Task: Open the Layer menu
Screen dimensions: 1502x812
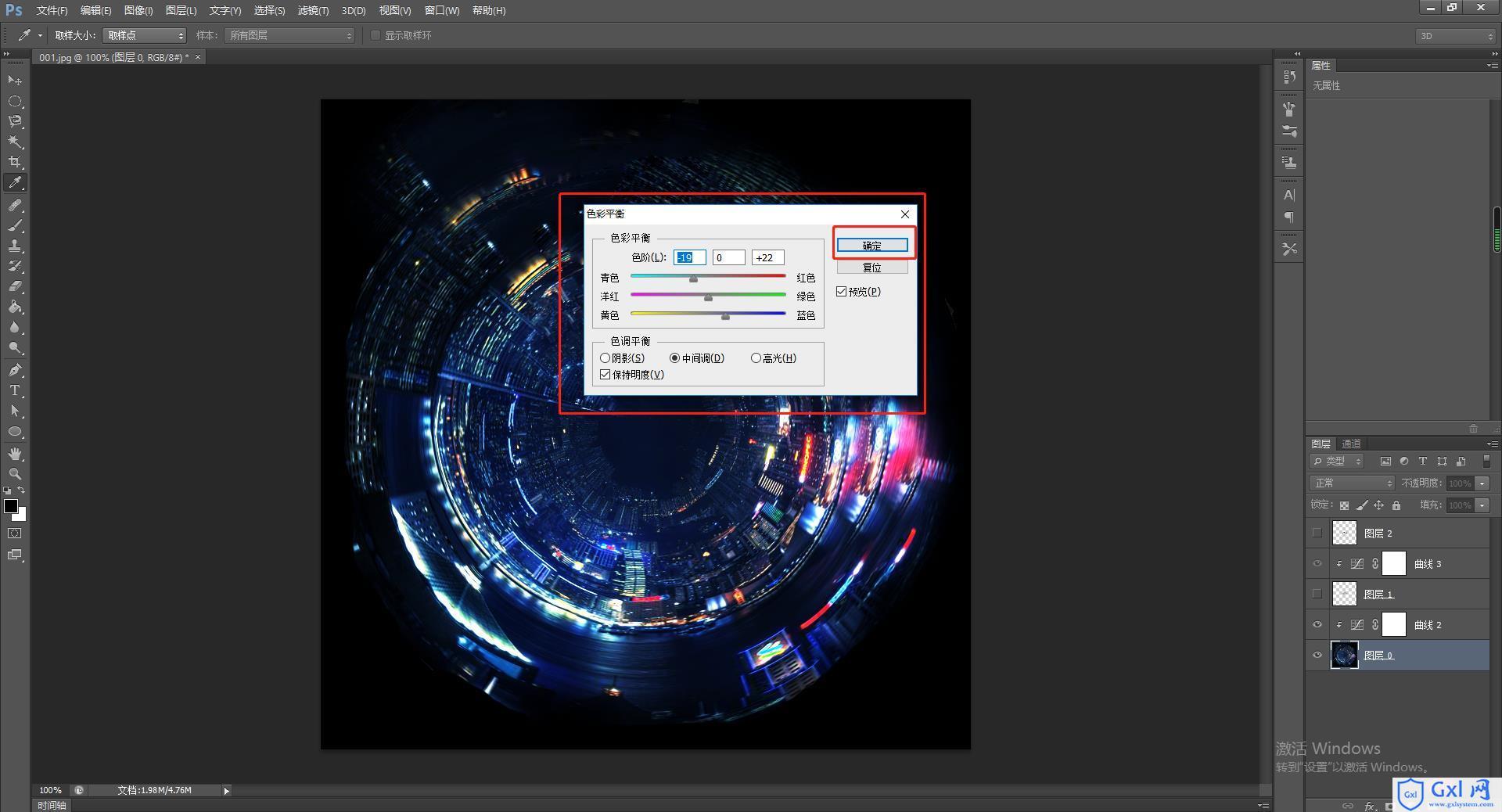Action: (x=181, y=10)
